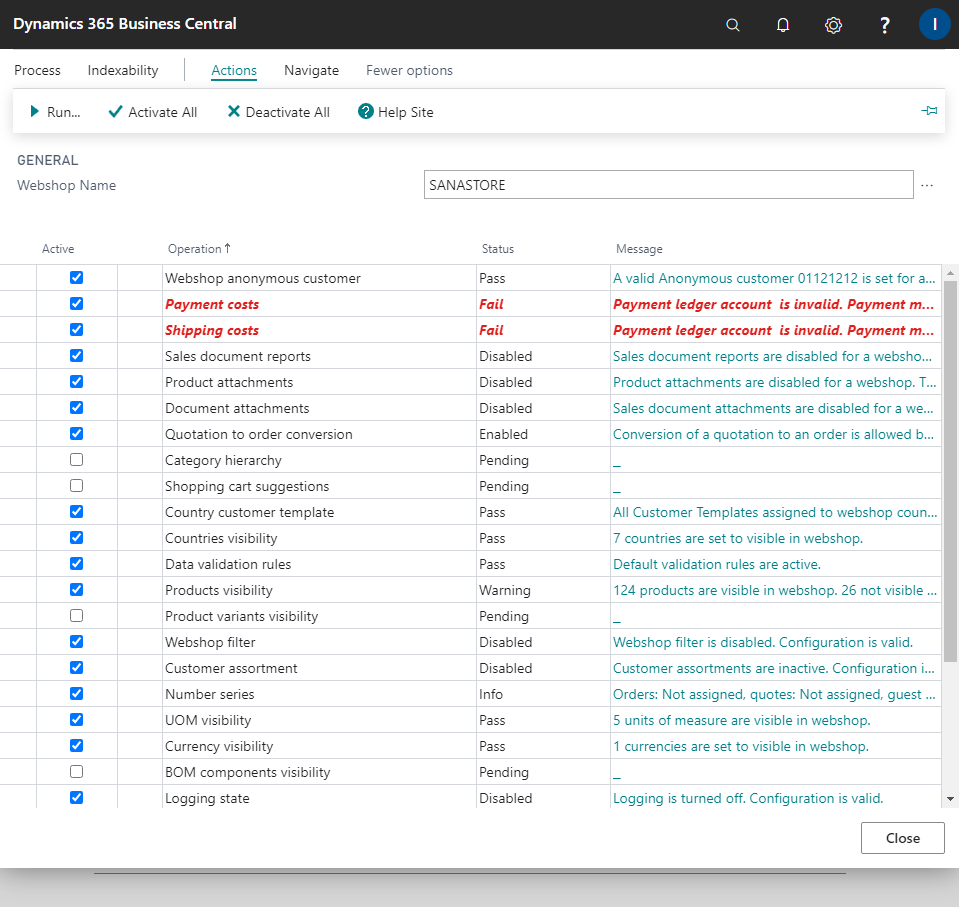Enable Active checkbox for Category hierarchy
The height and width of the screenshot is (907, 959).
76,460
